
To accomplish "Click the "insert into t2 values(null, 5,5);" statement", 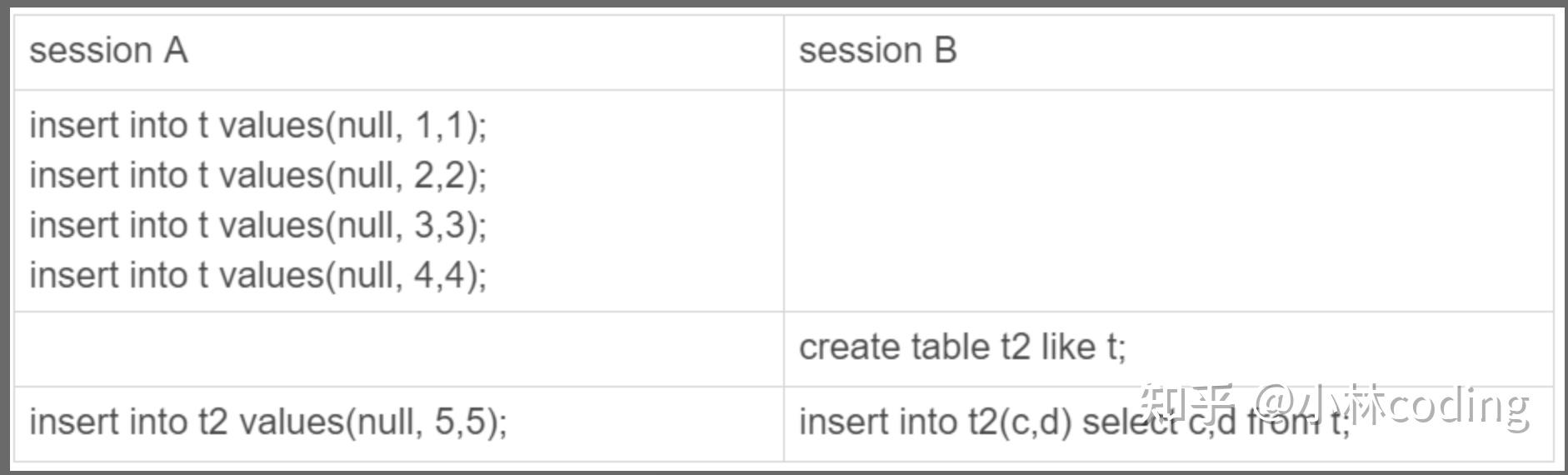I will pyautogui.click(x=267, y=422).
